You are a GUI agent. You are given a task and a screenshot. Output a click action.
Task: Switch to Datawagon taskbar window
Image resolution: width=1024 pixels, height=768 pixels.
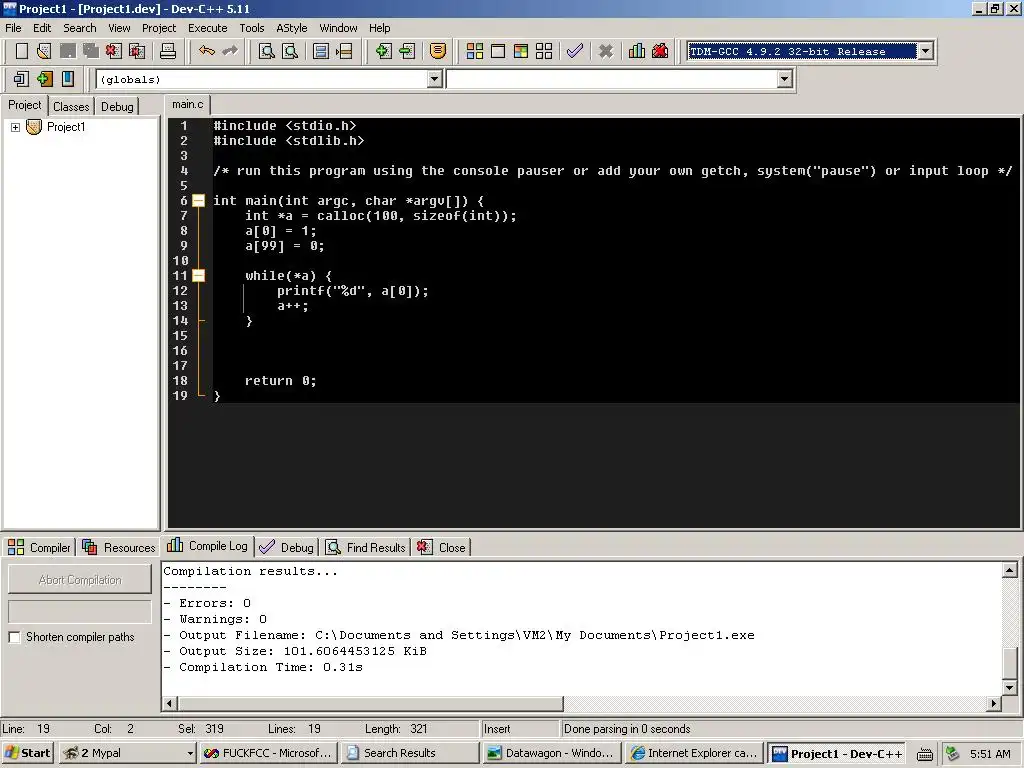pos(552,754)
